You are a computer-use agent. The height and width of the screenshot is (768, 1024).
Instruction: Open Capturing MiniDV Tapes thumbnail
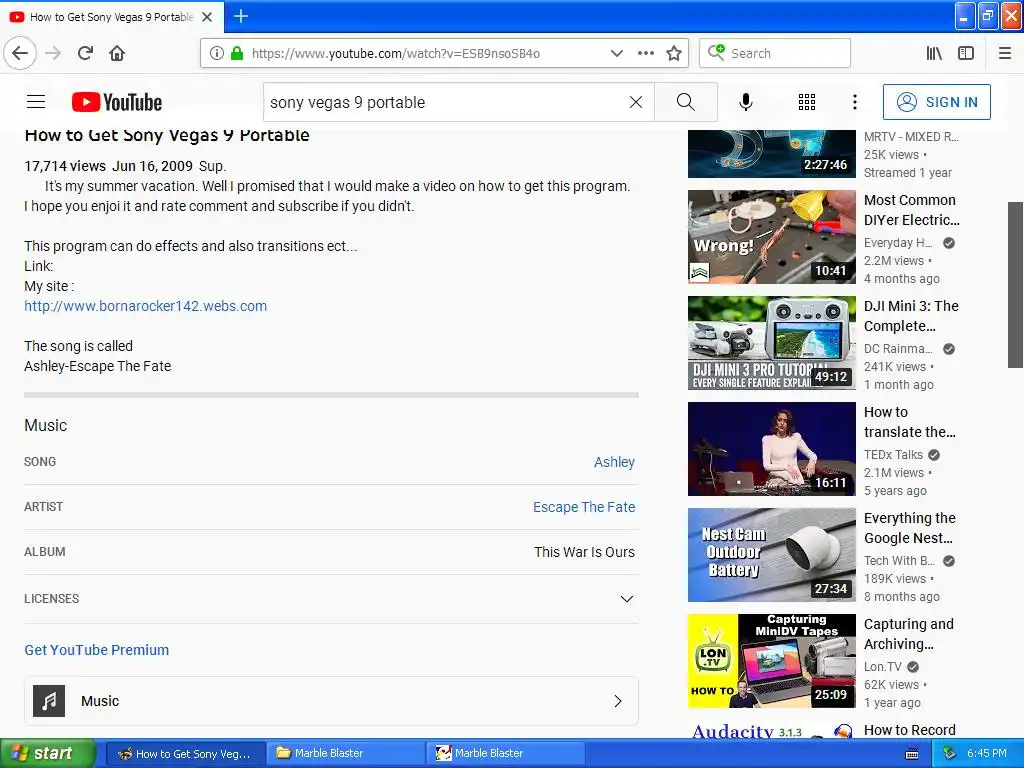click(771, 661)
